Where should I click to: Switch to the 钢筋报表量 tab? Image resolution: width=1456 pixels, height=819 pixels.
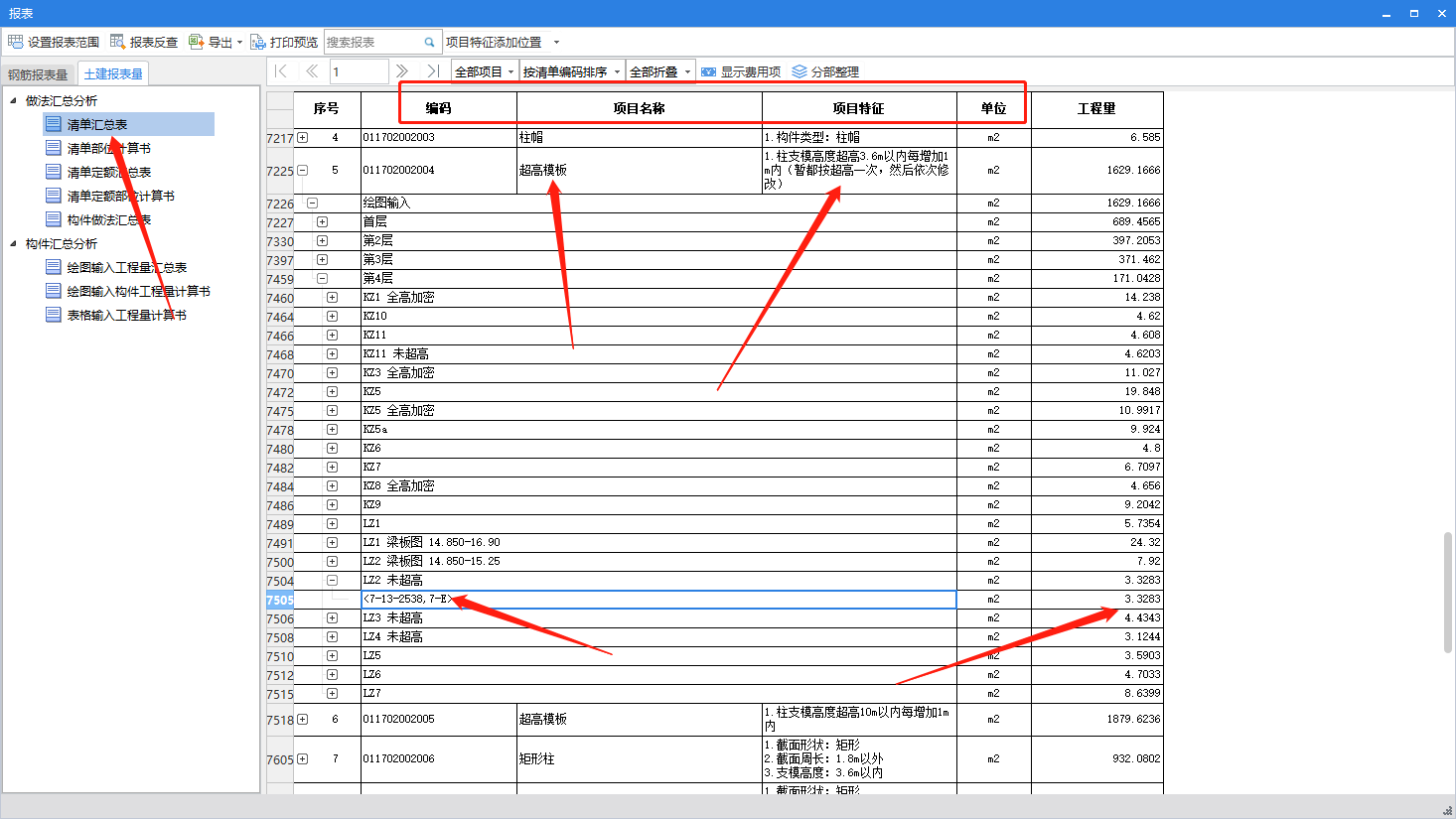tap(38, 74)
